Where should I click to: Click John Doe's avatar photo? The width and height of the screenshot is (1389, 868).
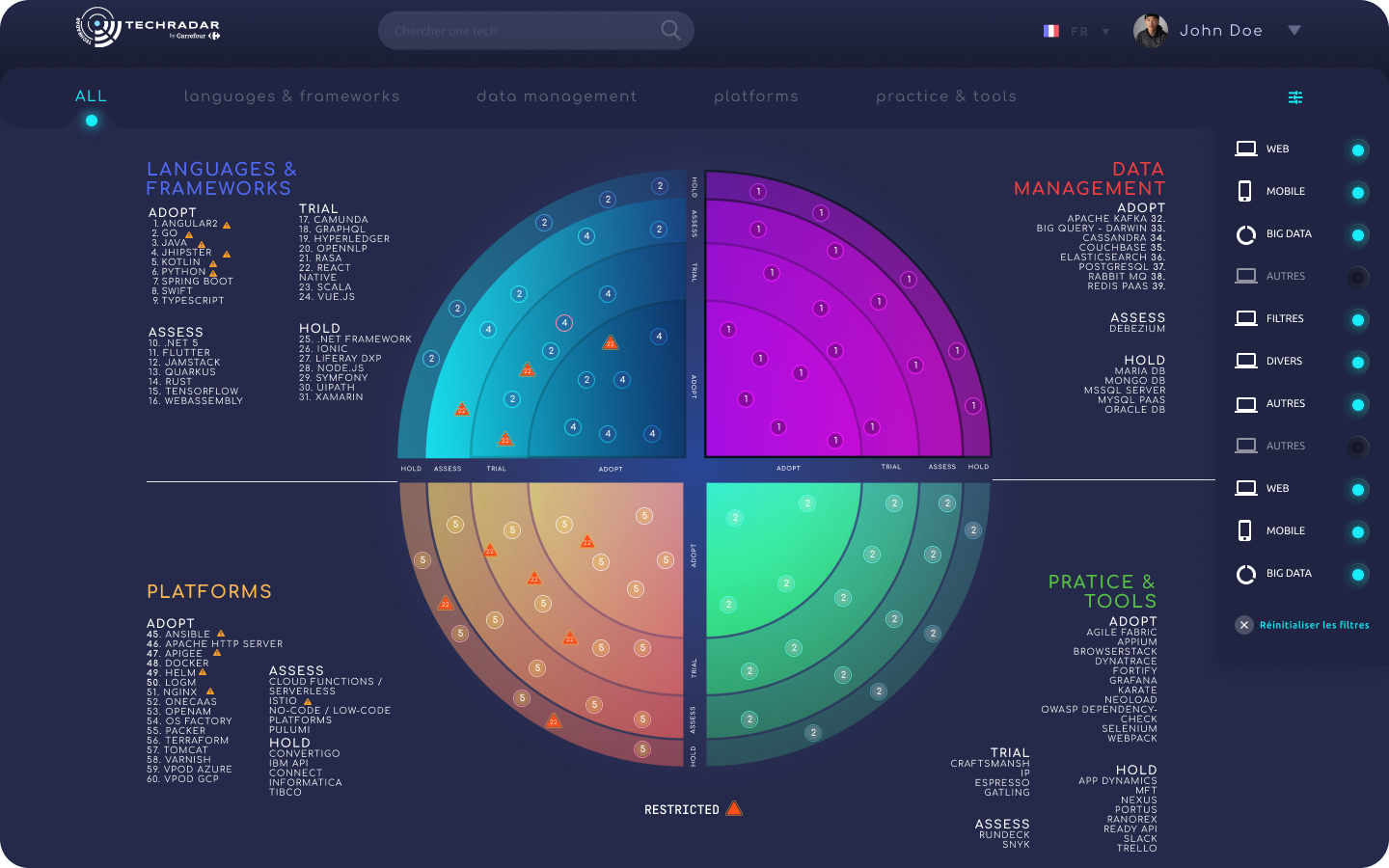[1151, 31]
